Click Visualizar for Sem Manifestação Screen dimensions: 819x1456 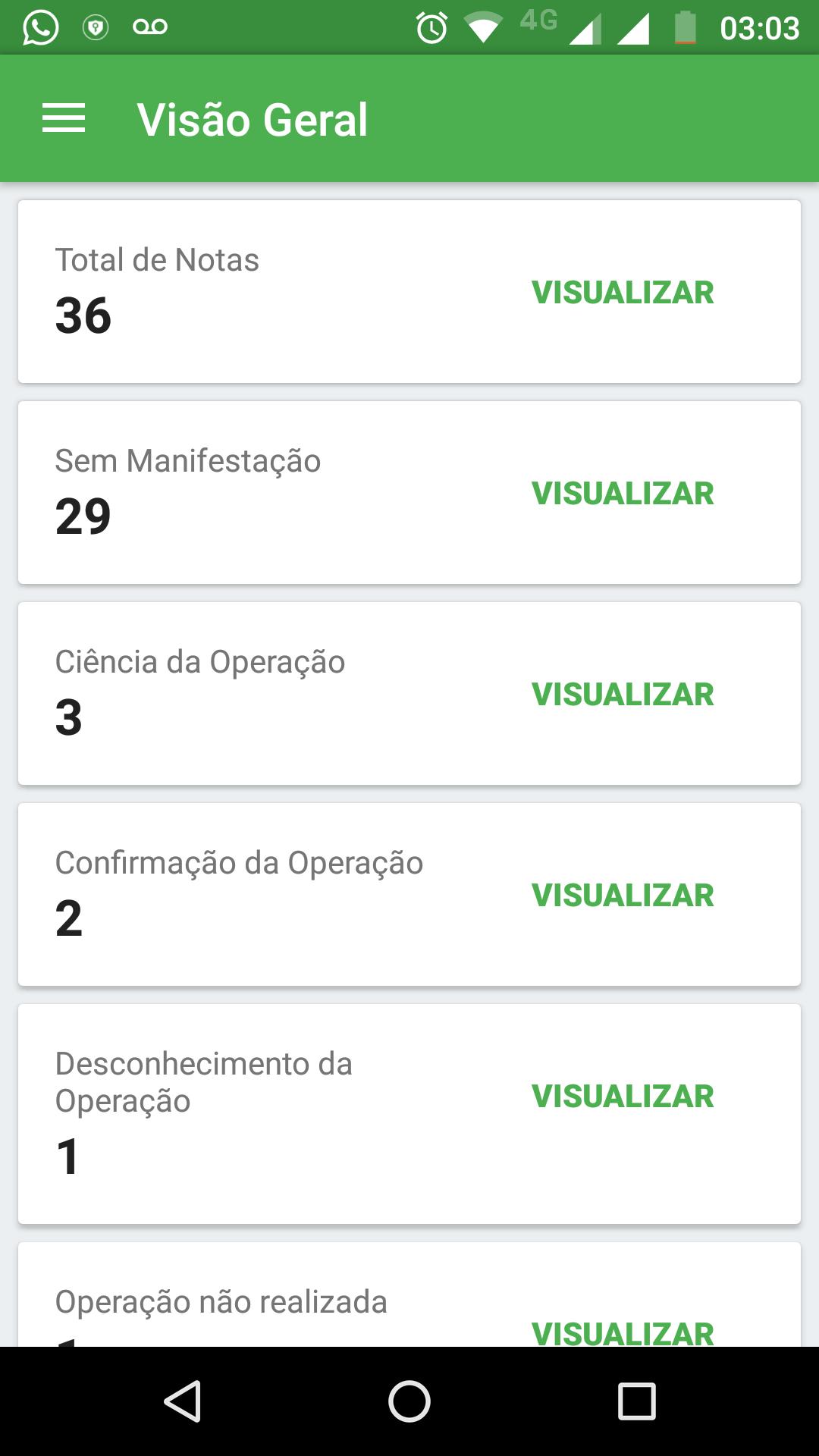(x=623, y=494)
